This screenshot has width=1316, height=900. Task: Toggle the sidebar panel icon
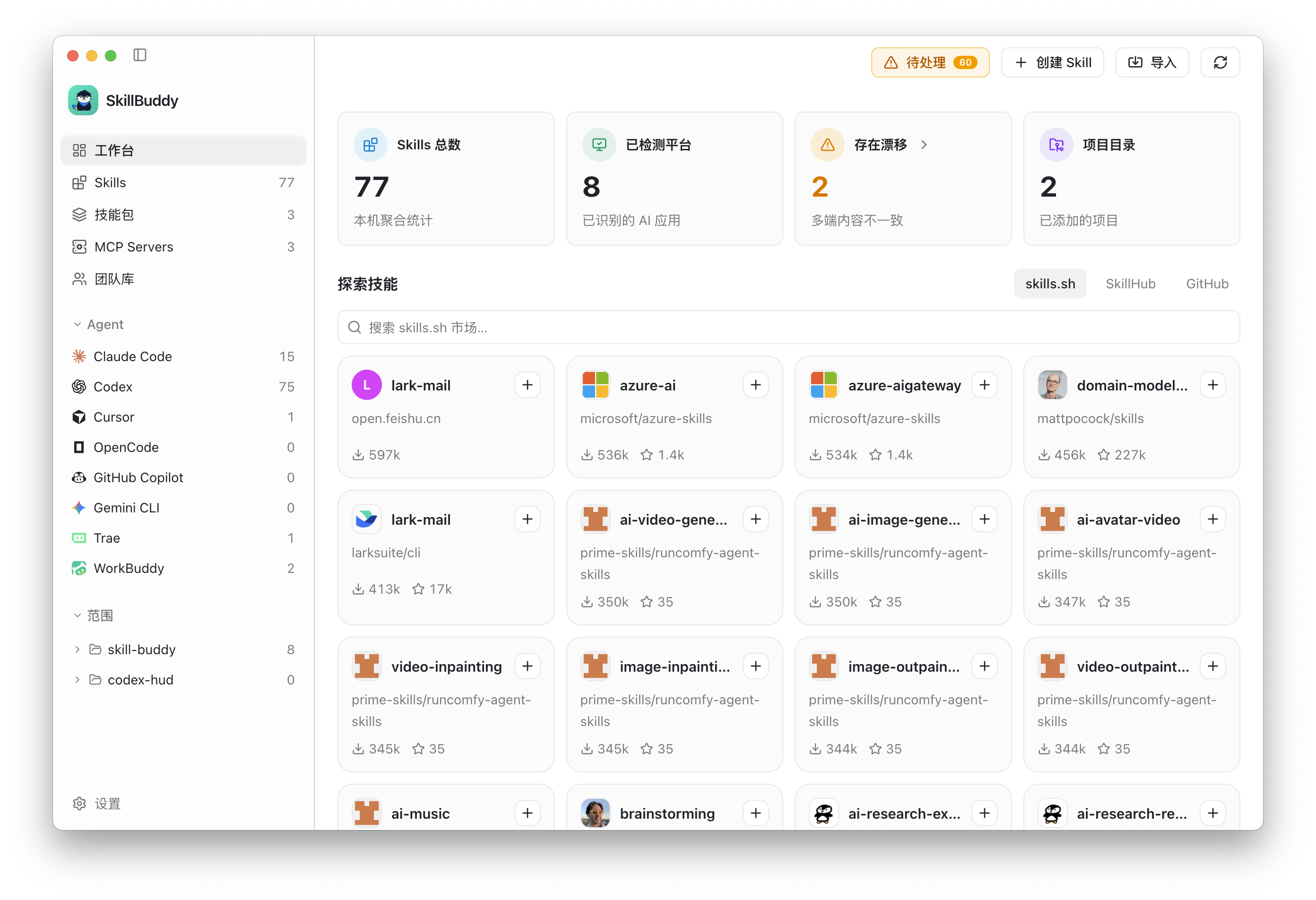140,55
